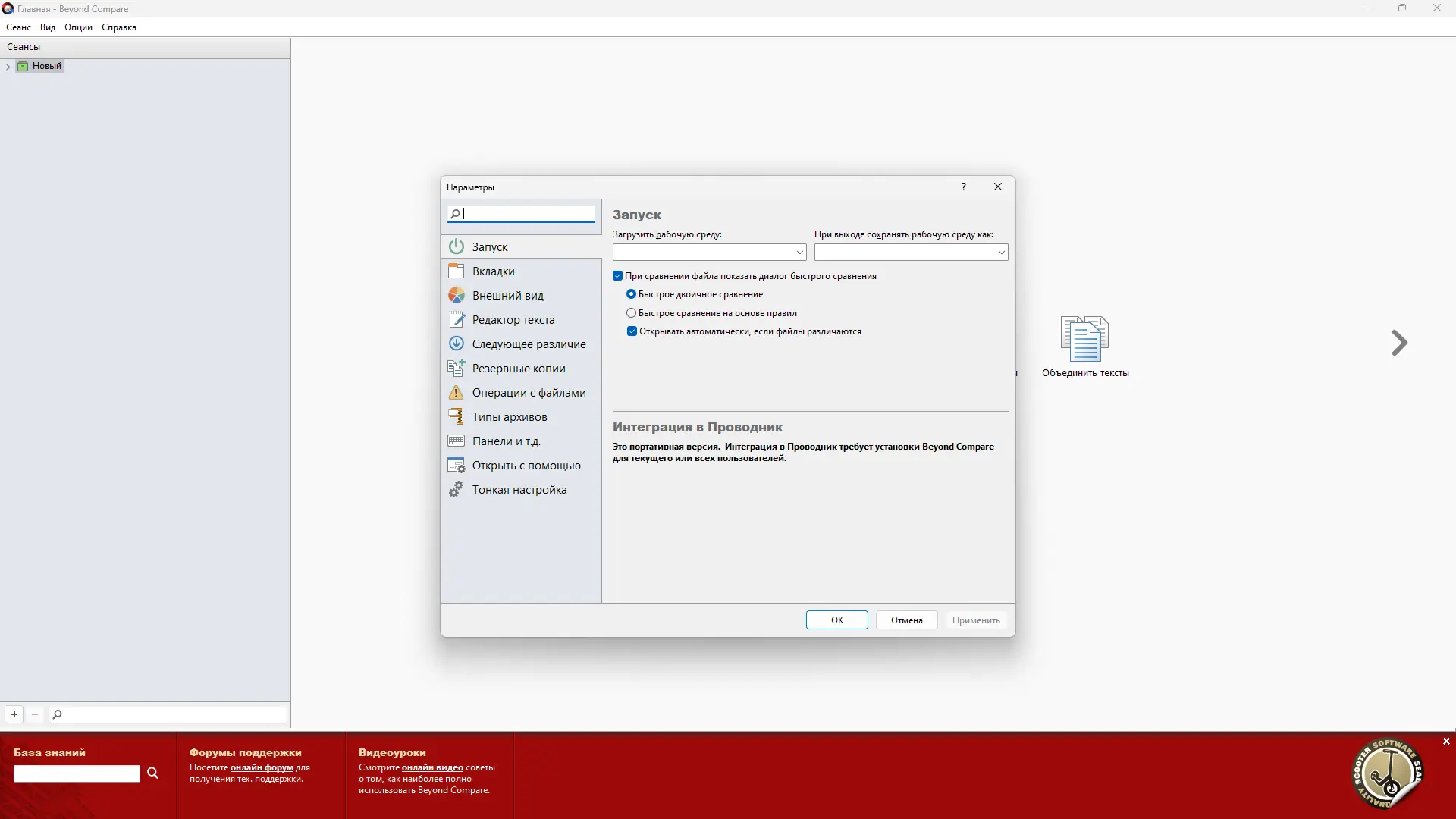Open Операции с файлами warning icon
Image resolution: width=1456 pixels, height=819 pixels.
click(x=457, y=392)
